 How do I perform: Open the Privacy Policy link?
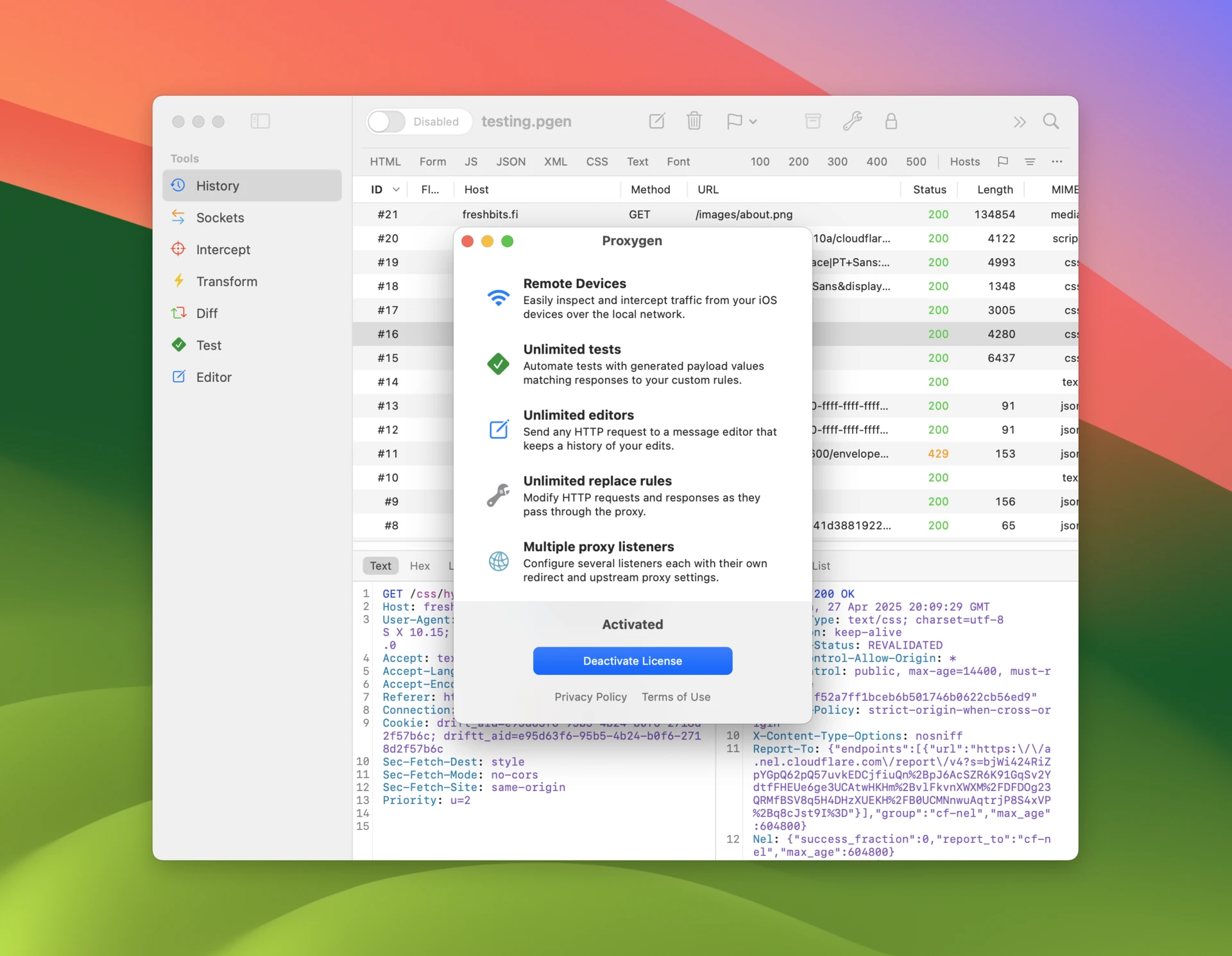[590, 697]
